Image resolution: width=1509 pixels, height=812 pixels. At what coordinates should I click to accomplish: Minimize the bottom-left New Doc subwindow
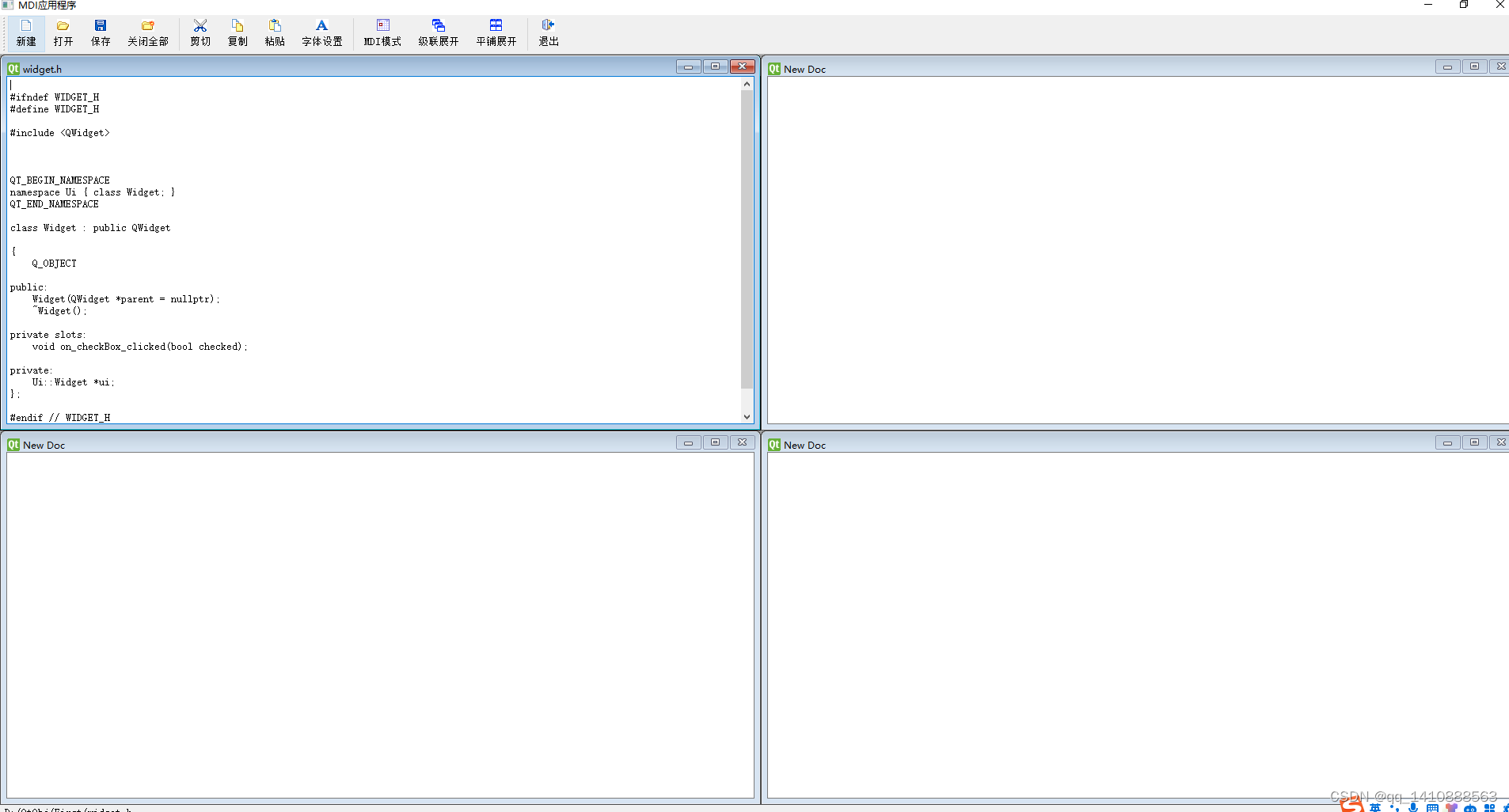(688, 442)
